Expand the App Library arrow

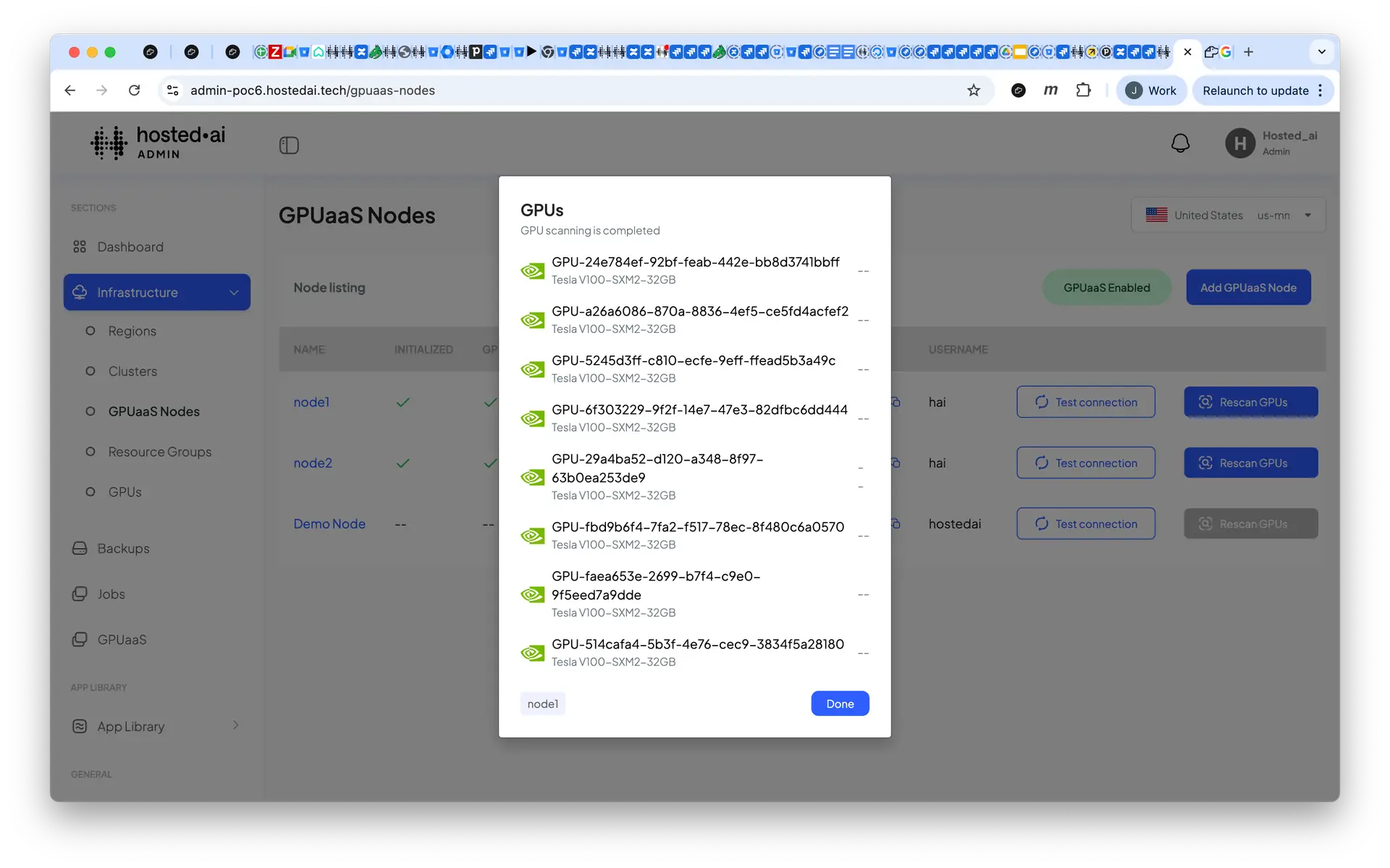(235, 725)
